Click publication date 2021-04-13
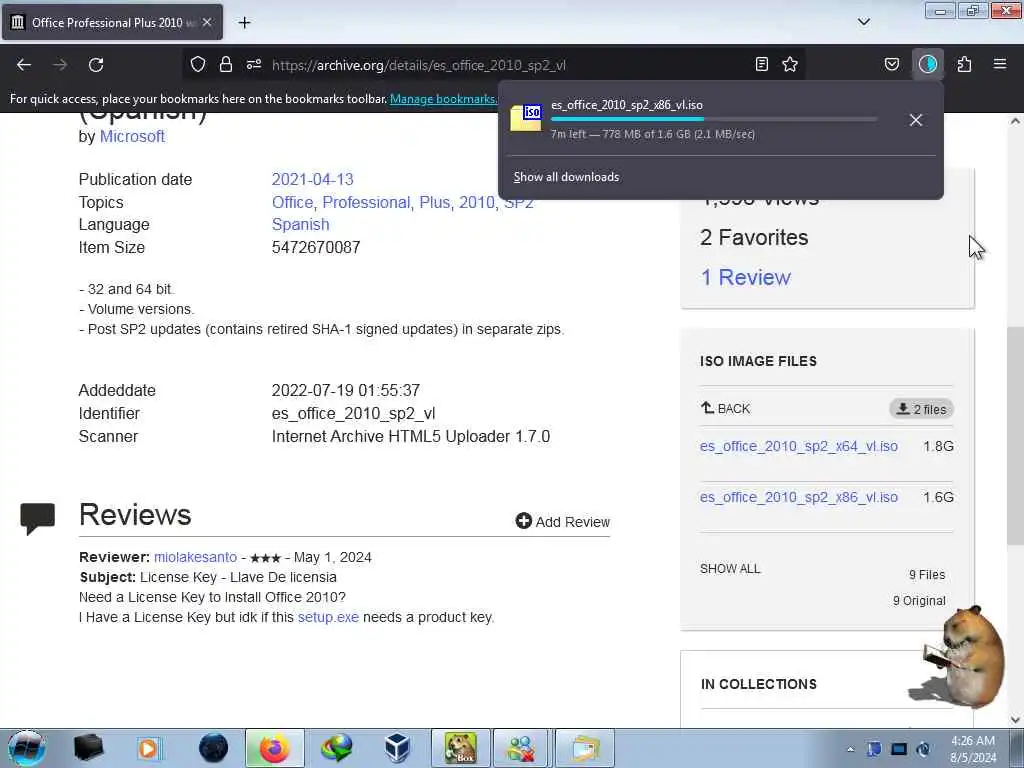Screen dimensions: 1024x768 [312, 180]
